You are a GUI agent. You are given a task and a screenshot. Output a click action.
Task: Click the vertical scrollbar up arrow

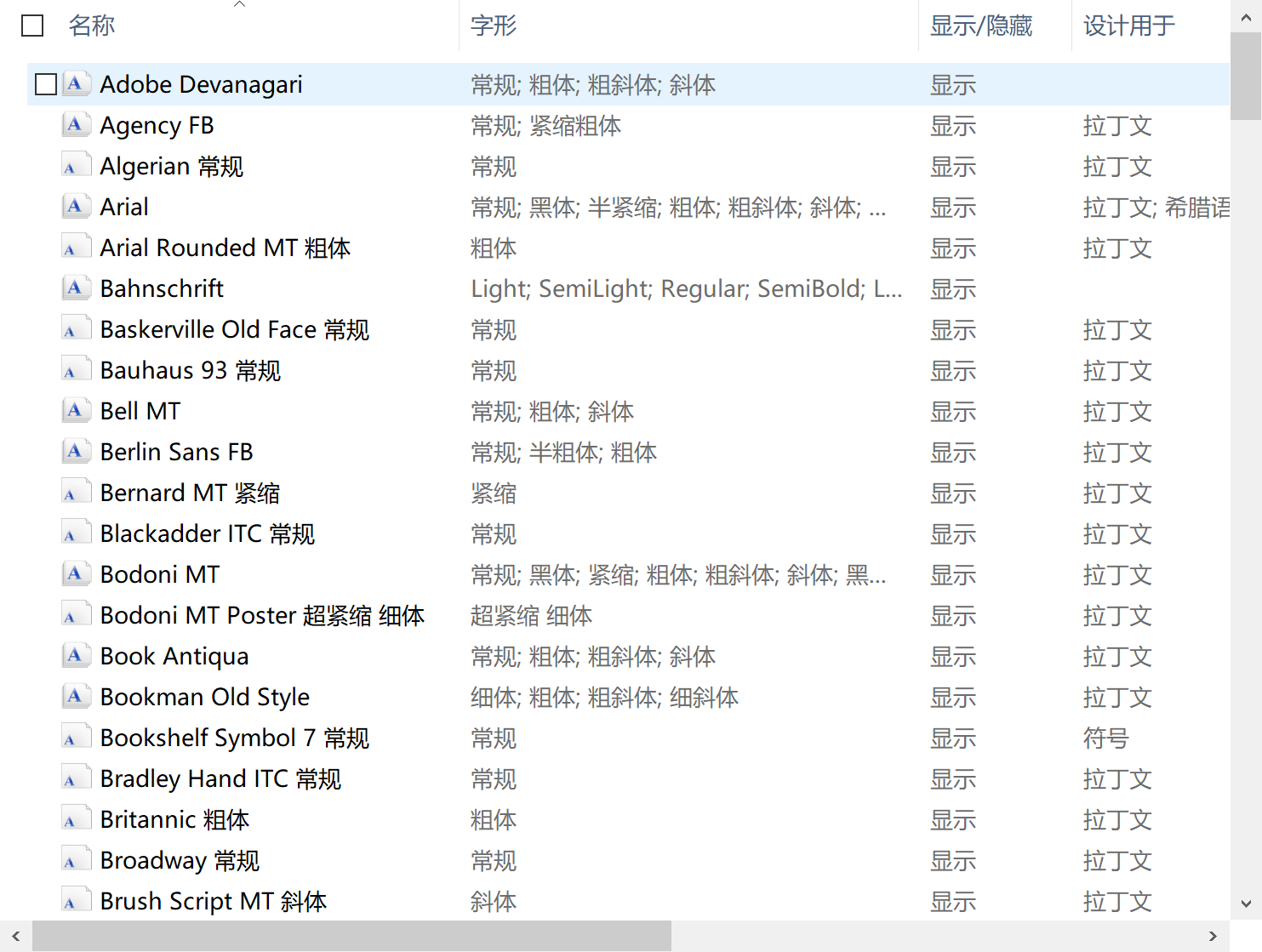[x=1246, y=17]
